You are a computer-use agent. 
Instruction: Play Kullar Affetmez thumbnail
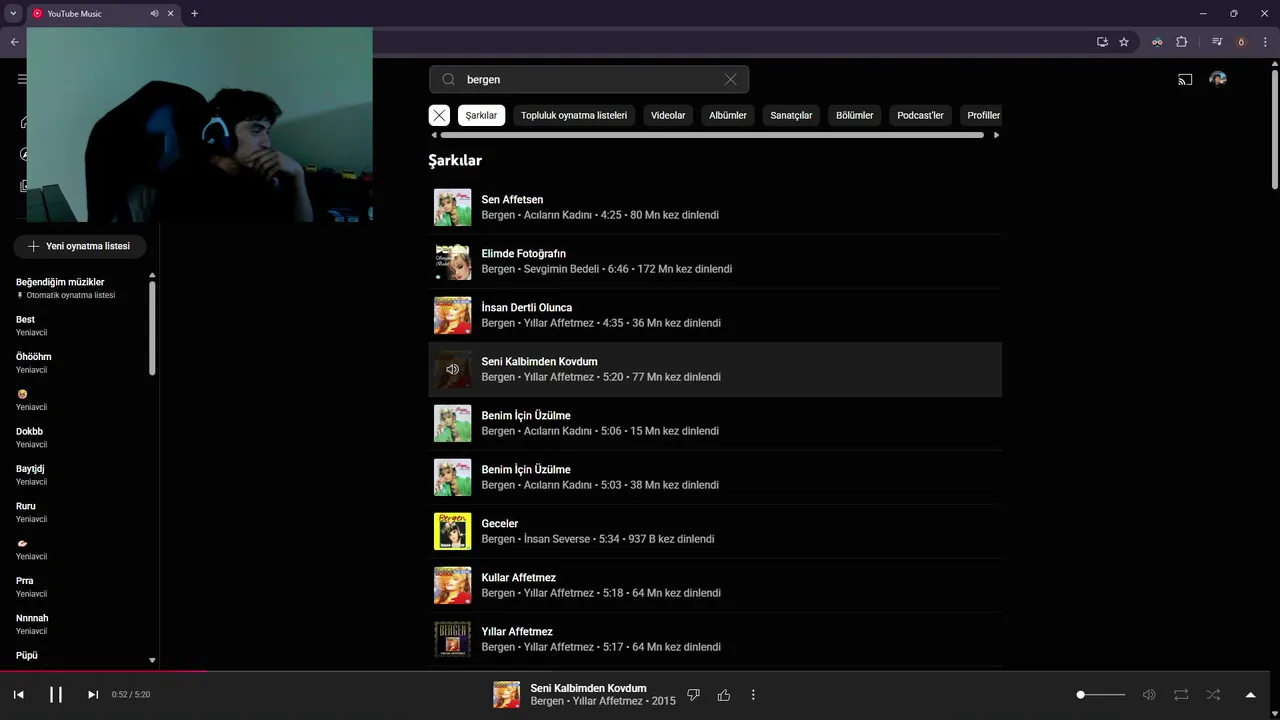(452, 585)
